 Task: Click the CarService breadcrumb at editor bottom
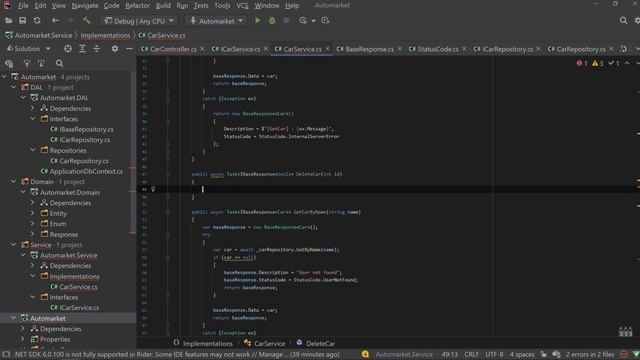[264, 343]
